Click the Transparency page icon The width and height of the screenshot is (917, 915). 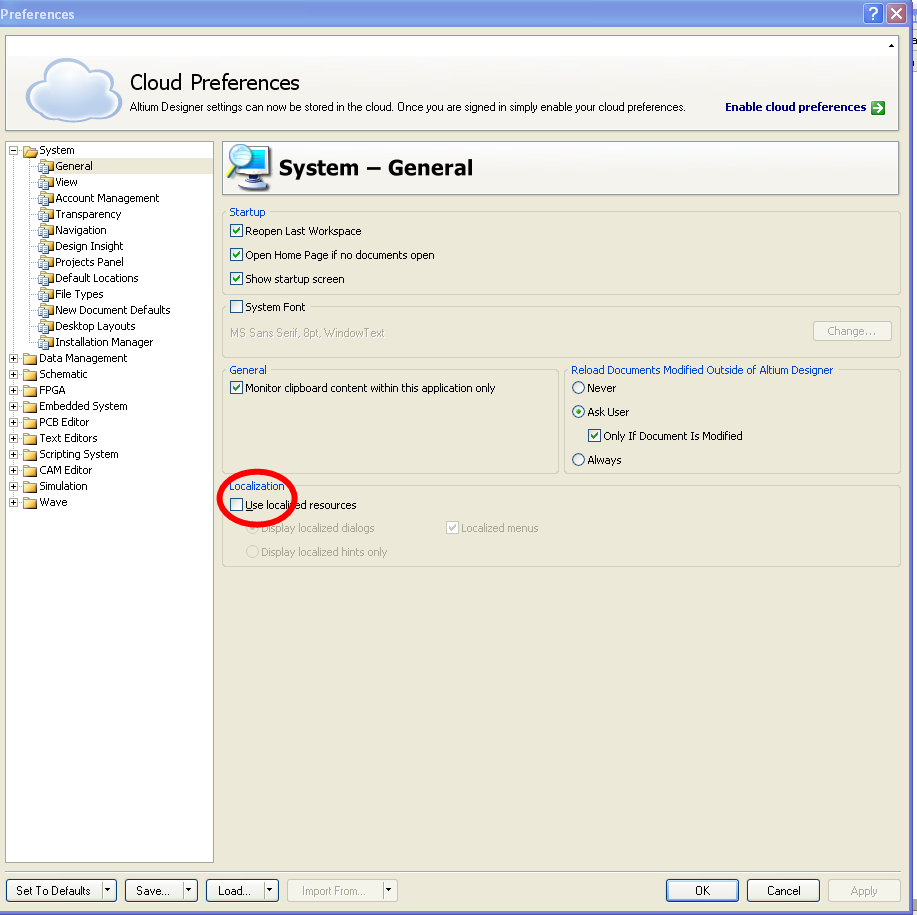[46, 215]
